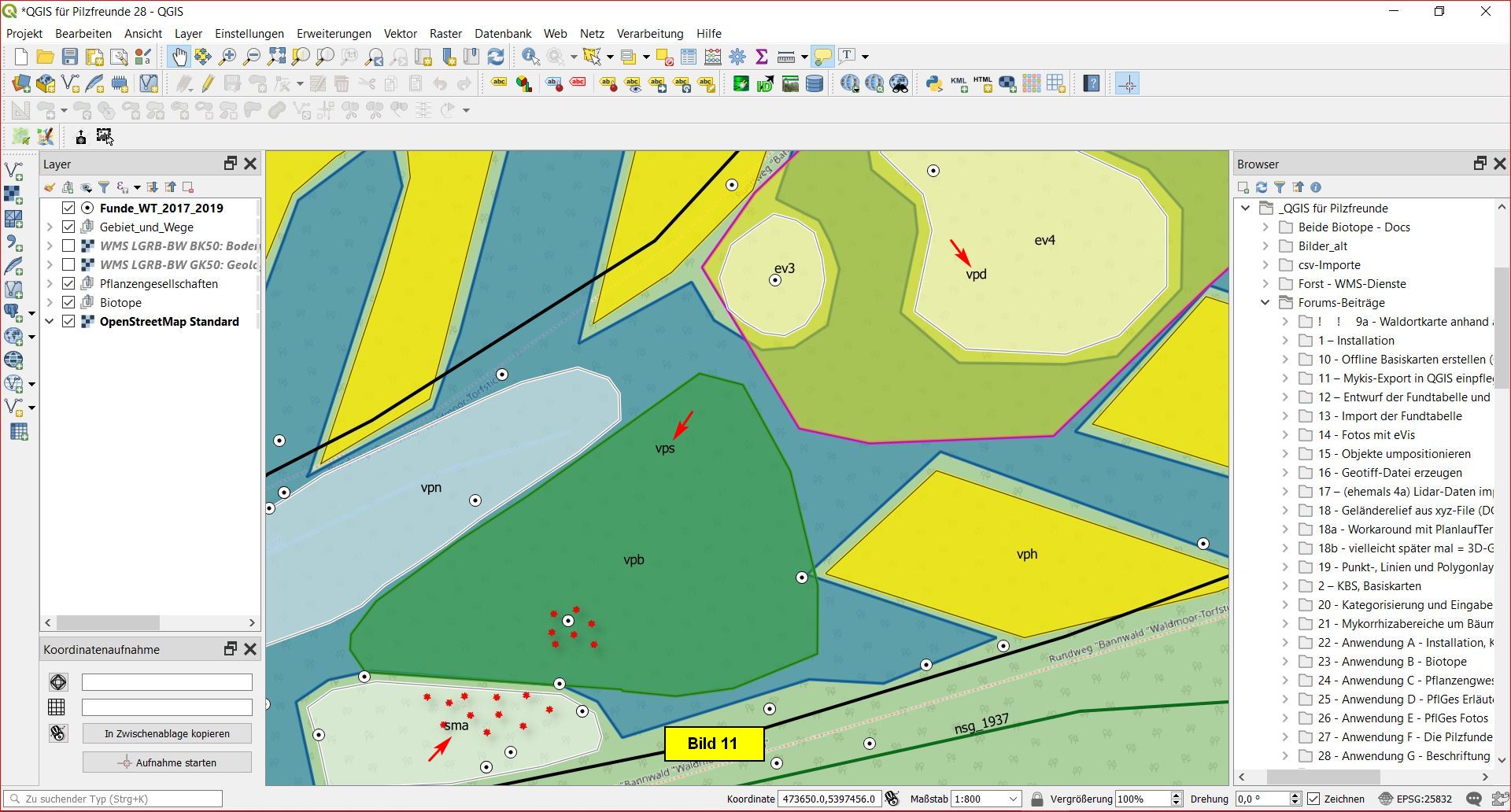Click the Zoom Full extent icon
The image size is (1511, 812).
[276, 57]
